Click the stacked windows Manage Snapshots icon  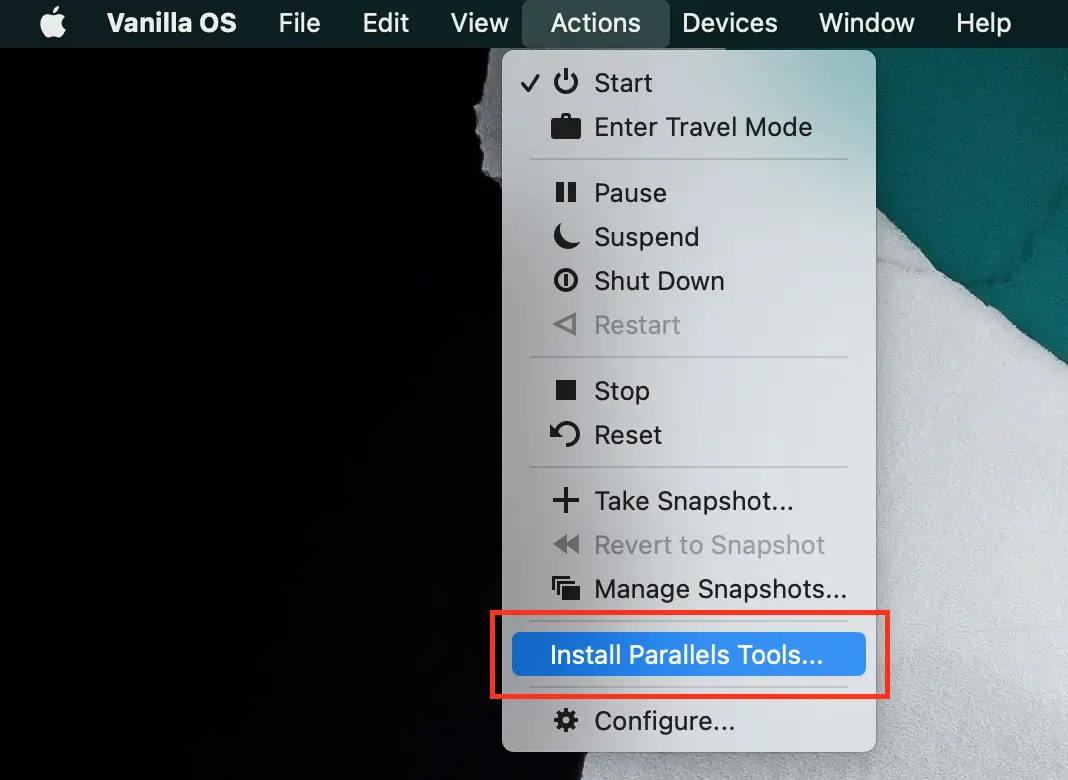tap(565, 589)
